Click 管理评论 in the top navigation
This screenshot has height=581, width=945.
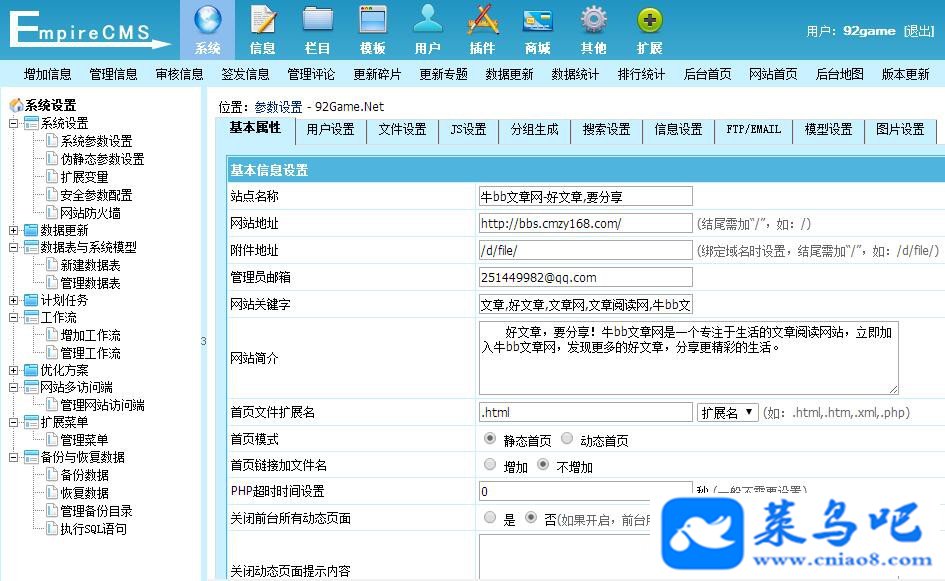coord(311,74)
